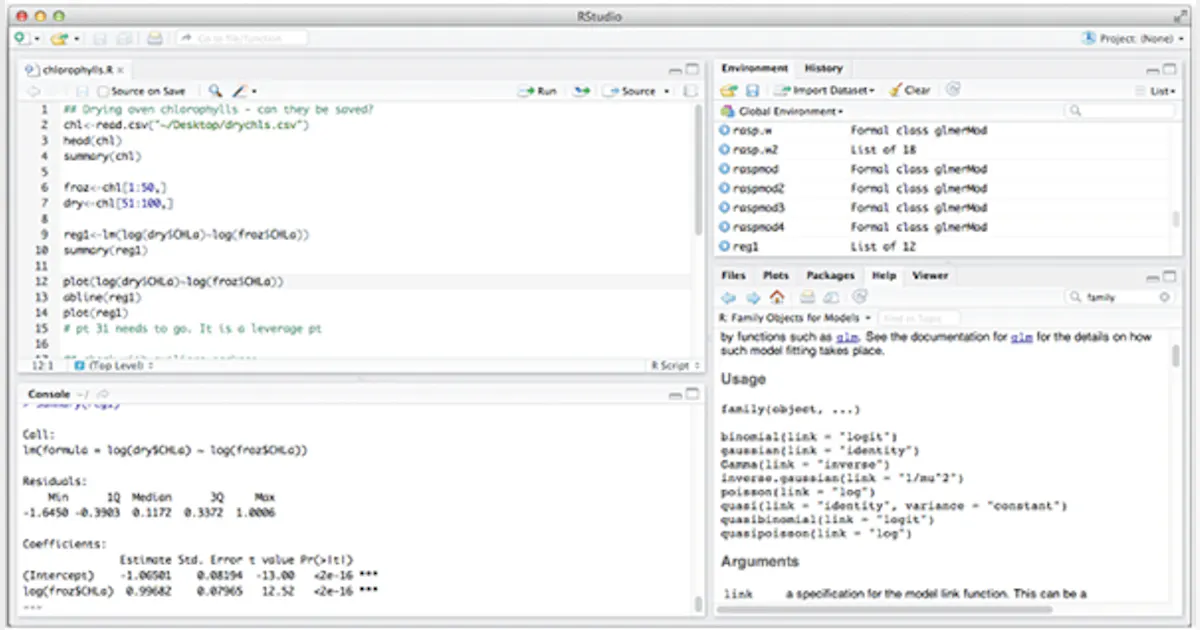Expand the reg1 list in Environment

(725, 246)
